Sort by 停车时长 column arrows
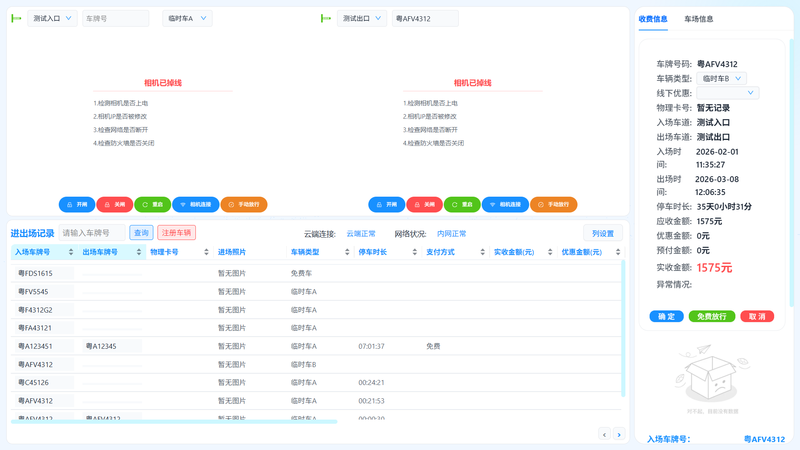 pyautogui.click(x=415, y=252)
